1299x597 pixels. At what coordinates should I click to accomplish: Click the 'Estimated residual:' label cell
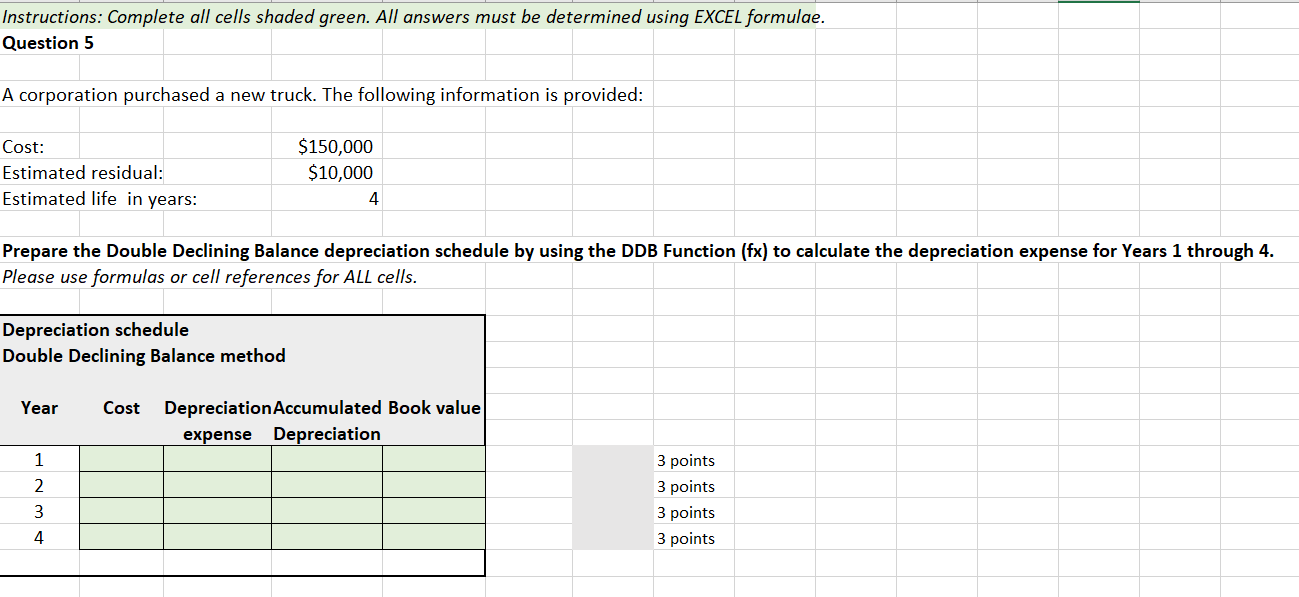(83, 173)
